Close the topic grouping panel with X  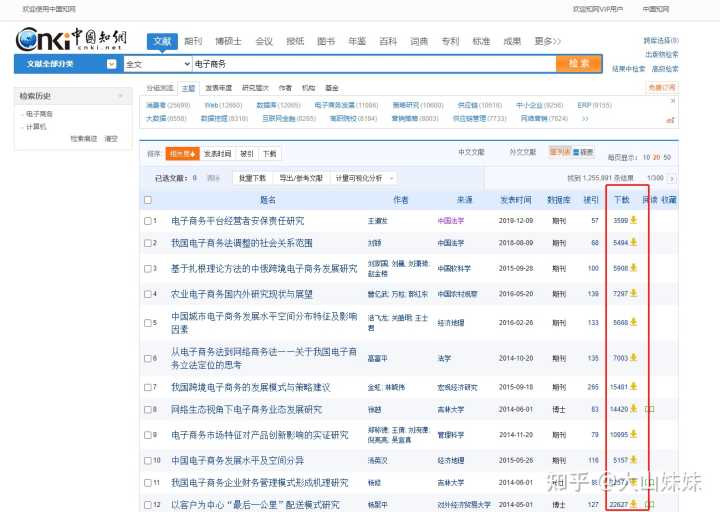click(673, 101)
